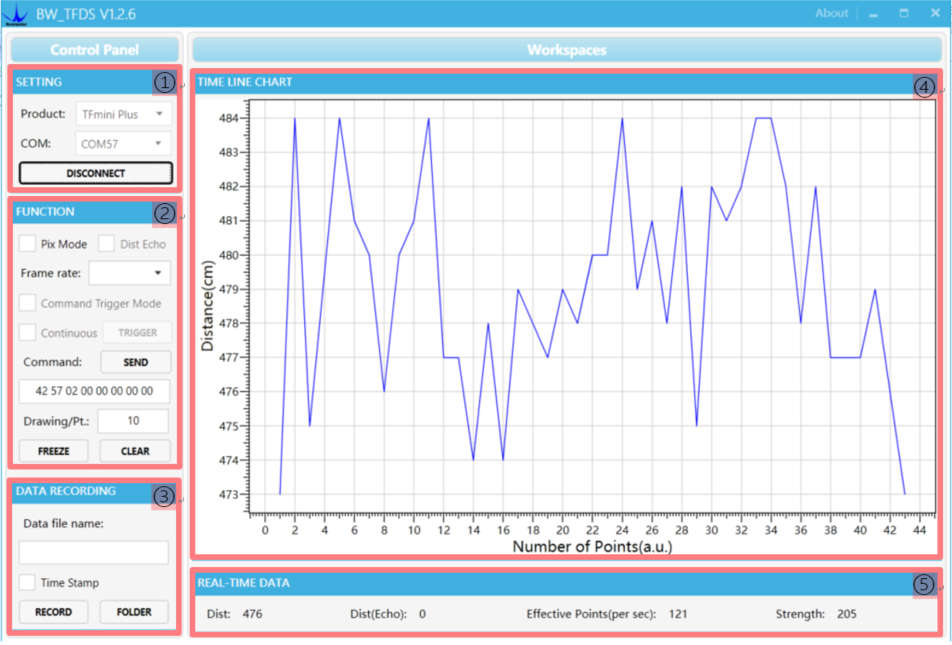Click the Dist(Echo) value 0
The width and height of the screenshot is (952, 645).
point(422,614)
